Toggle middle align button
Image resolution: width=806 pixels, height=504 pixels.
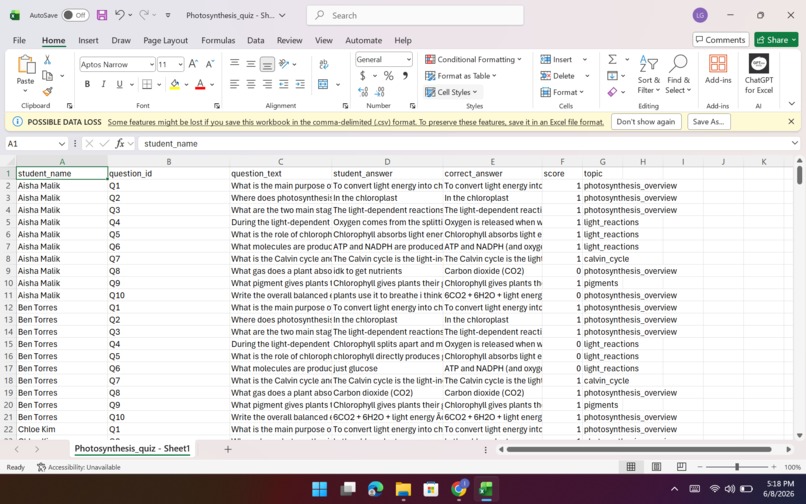[251, 64]
